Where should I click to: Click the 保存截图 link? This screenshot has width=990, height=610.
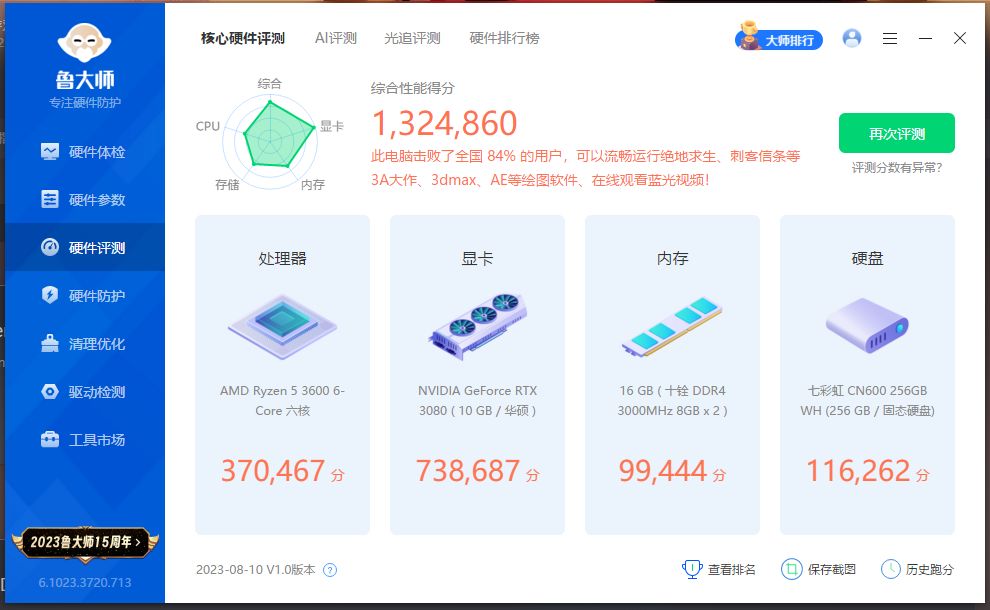pos(832,570)
